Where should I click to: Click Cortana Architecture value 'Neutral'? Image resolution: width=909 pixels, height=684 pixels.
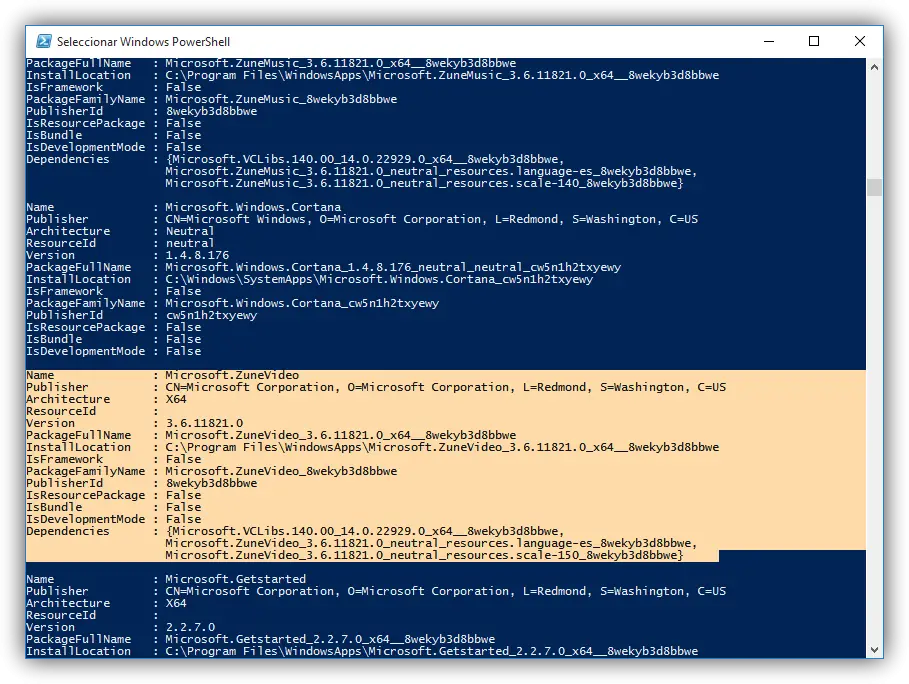(190, 231)
